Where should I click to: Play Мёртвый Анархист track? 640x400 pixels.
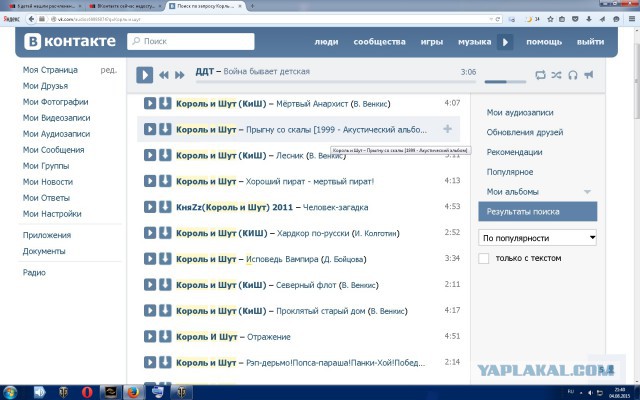click(150, 103)
